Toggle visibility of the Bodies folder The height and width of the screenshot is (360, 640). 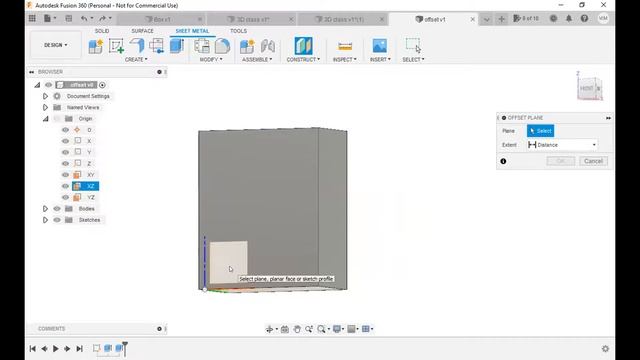(x=57, y=209)
